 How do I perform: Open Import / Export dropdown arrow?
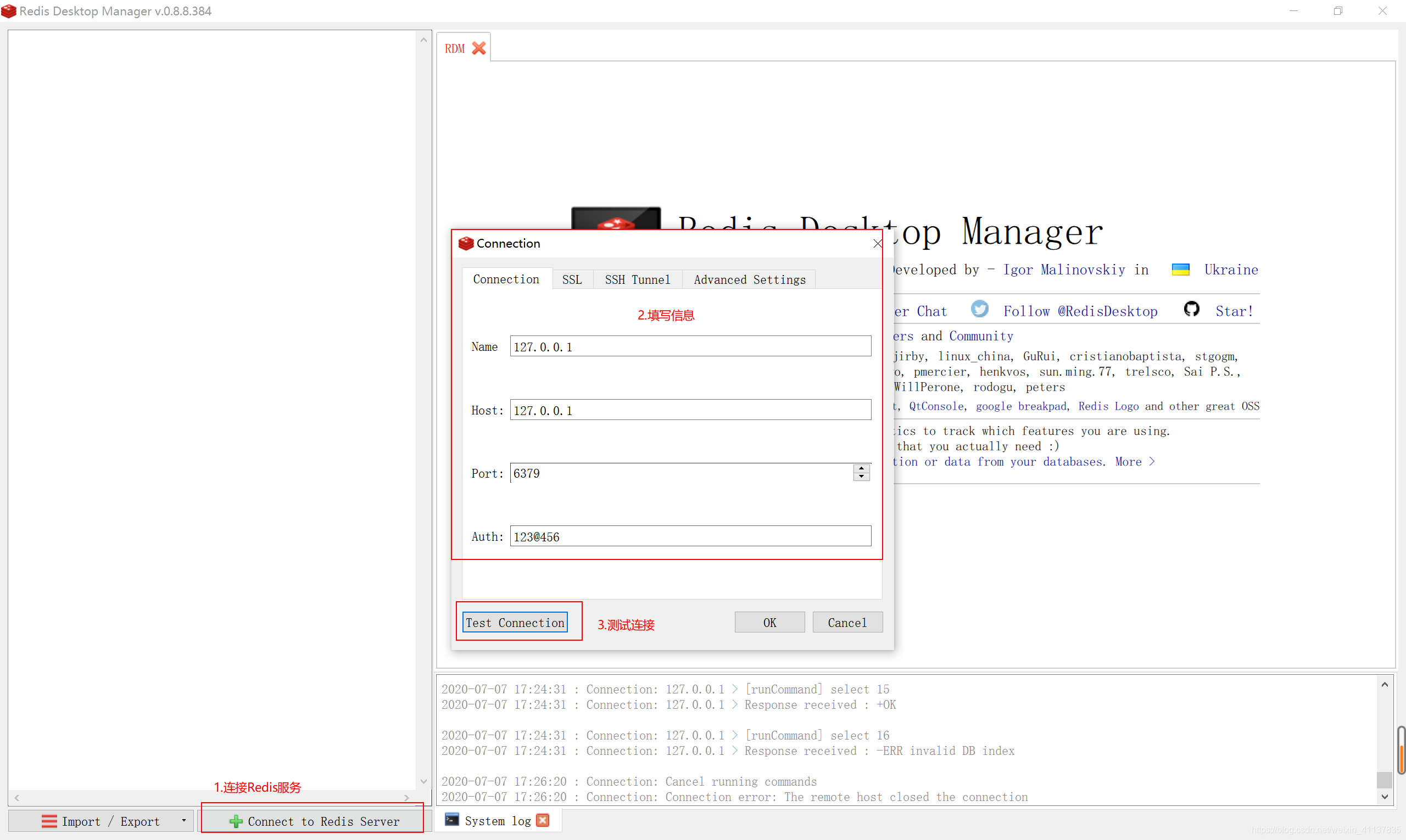[x=183, y=821]
